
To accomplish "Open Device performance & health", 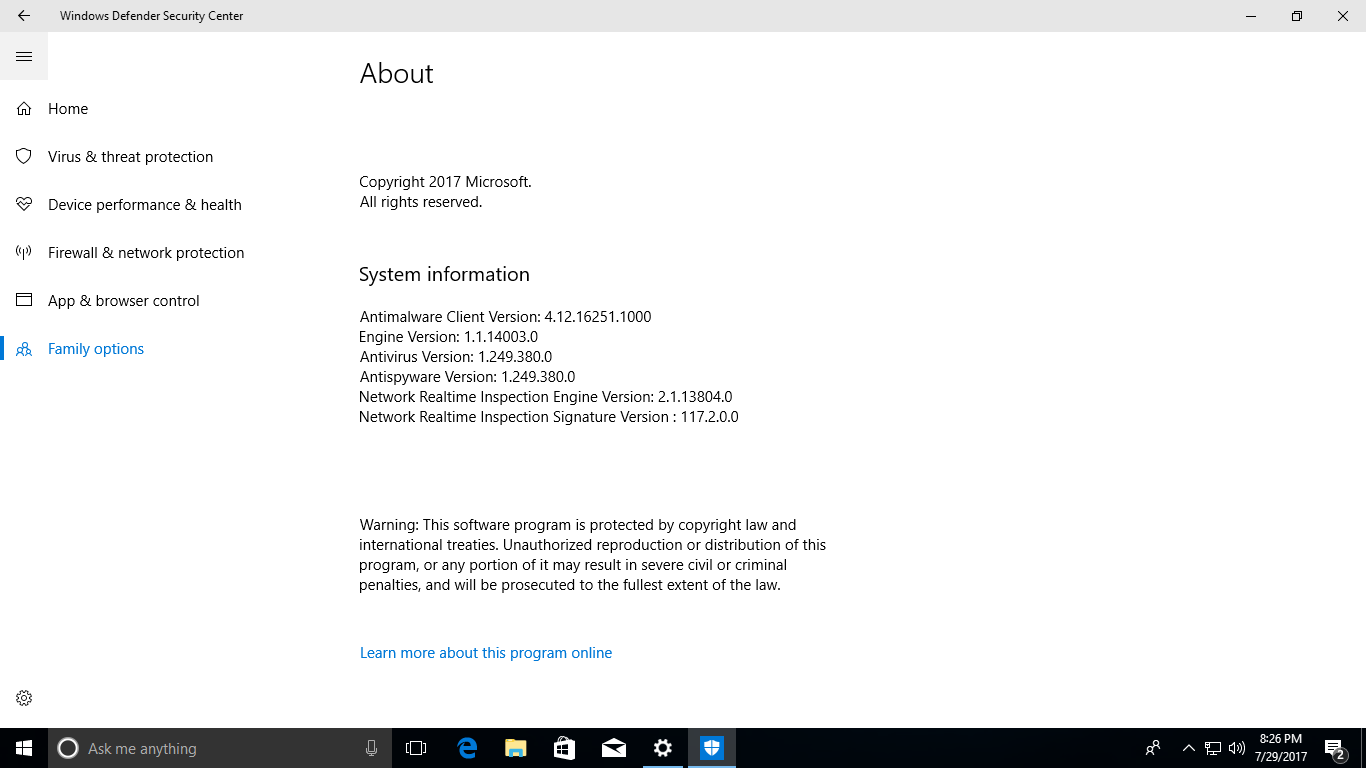I will [x=145, y=205].
